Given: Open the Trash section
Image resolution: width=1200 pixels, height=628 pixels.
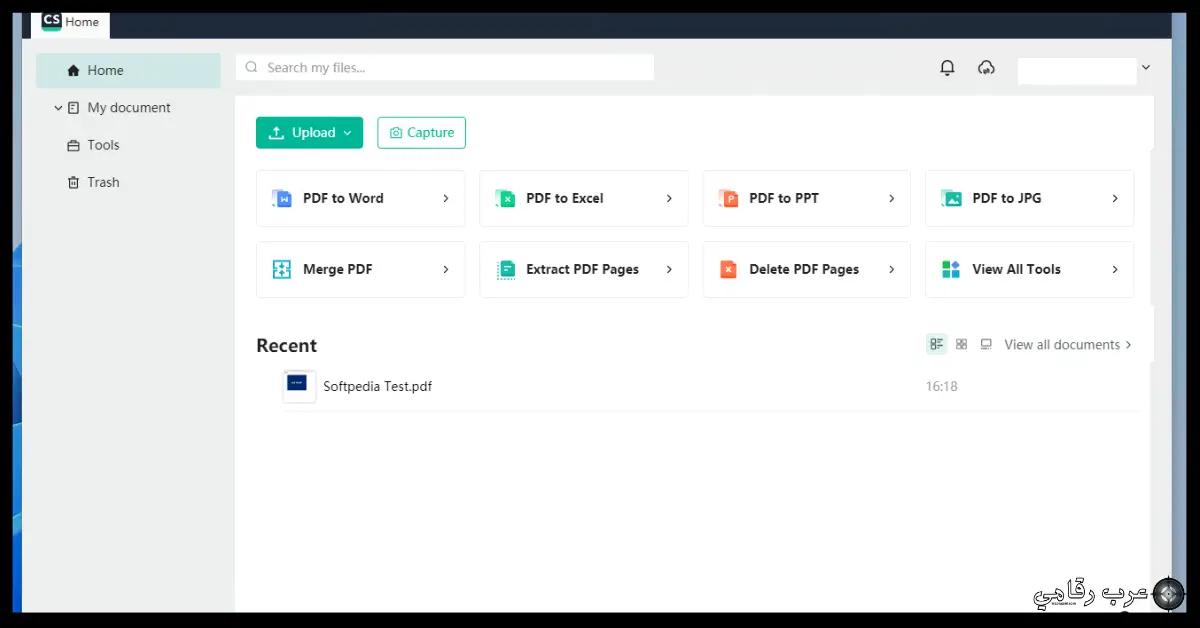Looking at the screenshot, I should [102, 182].
